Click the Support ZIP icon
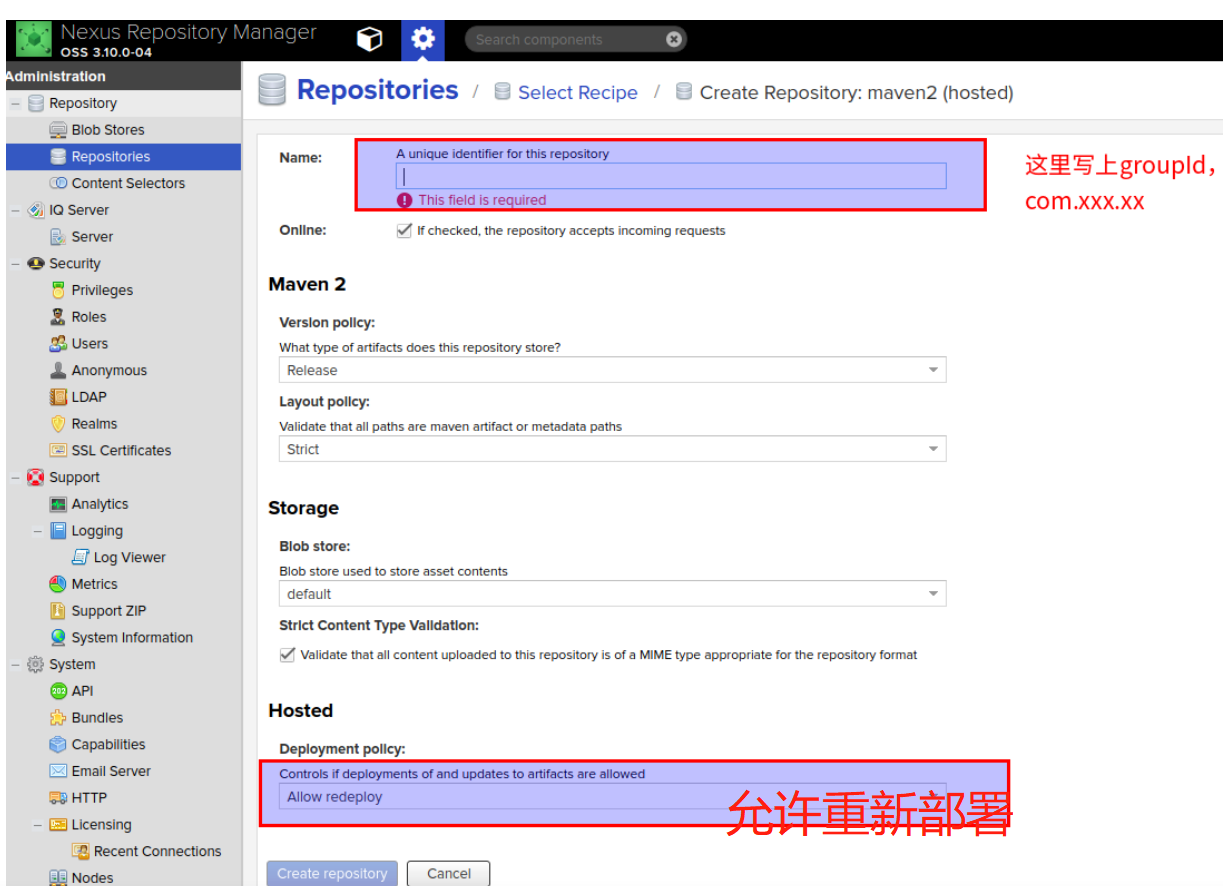The width and height of the screenshot is (1223, 886). point(58,611)
